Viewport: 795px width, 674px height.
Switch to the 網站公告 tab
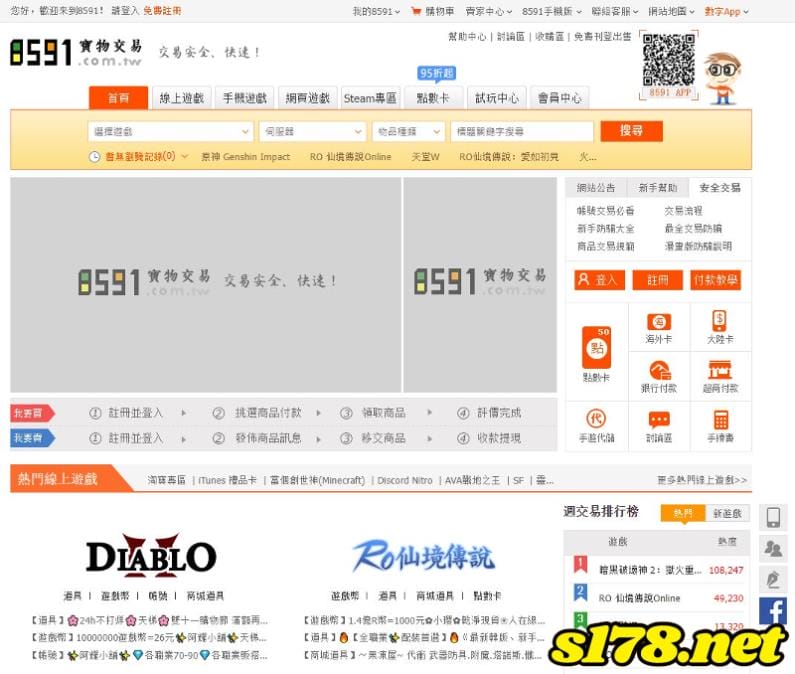coord(596,188)
